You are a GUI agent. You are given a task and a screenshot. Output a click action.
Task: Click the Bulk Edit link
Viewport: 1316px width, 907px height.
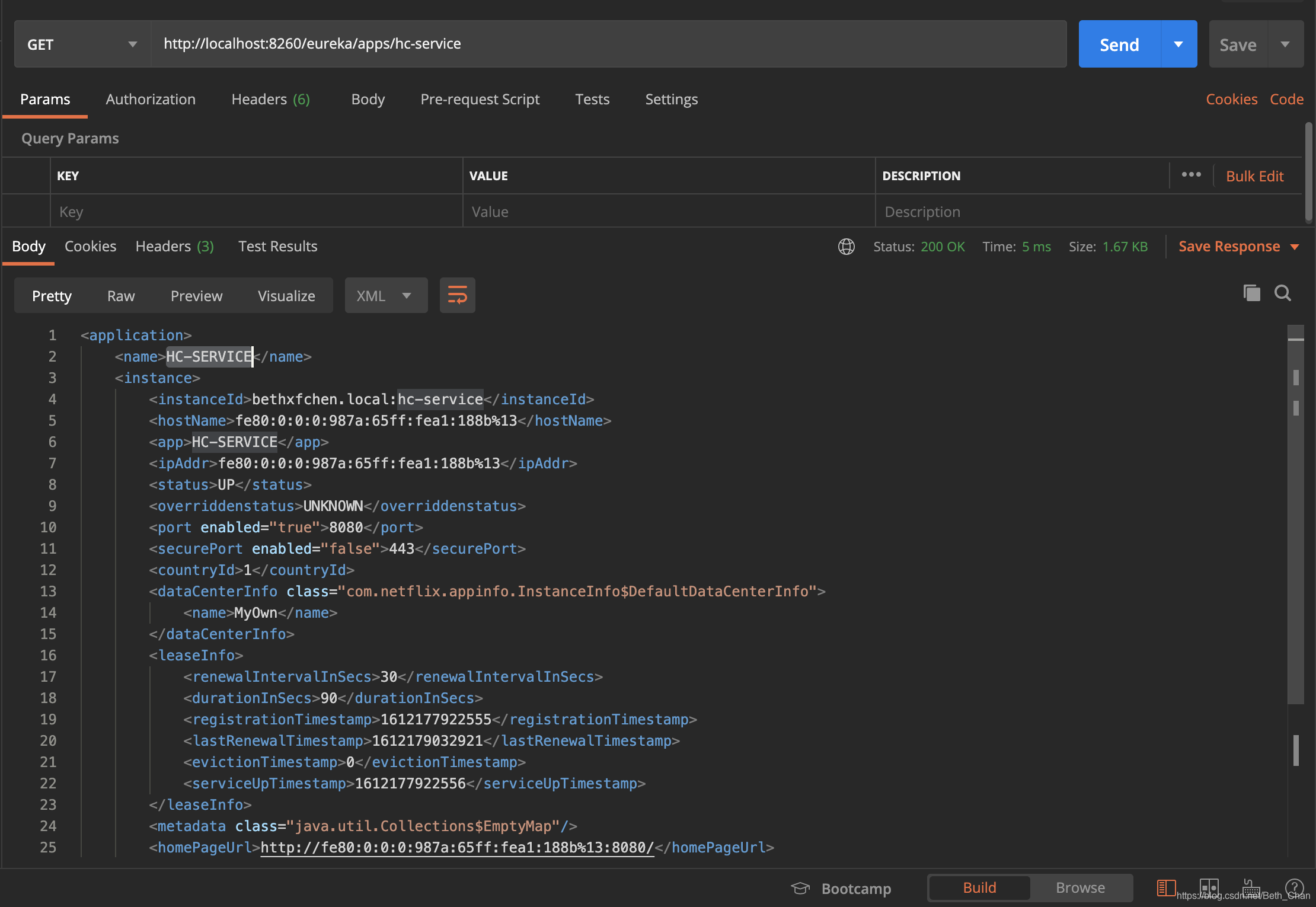pos(1254,176)
